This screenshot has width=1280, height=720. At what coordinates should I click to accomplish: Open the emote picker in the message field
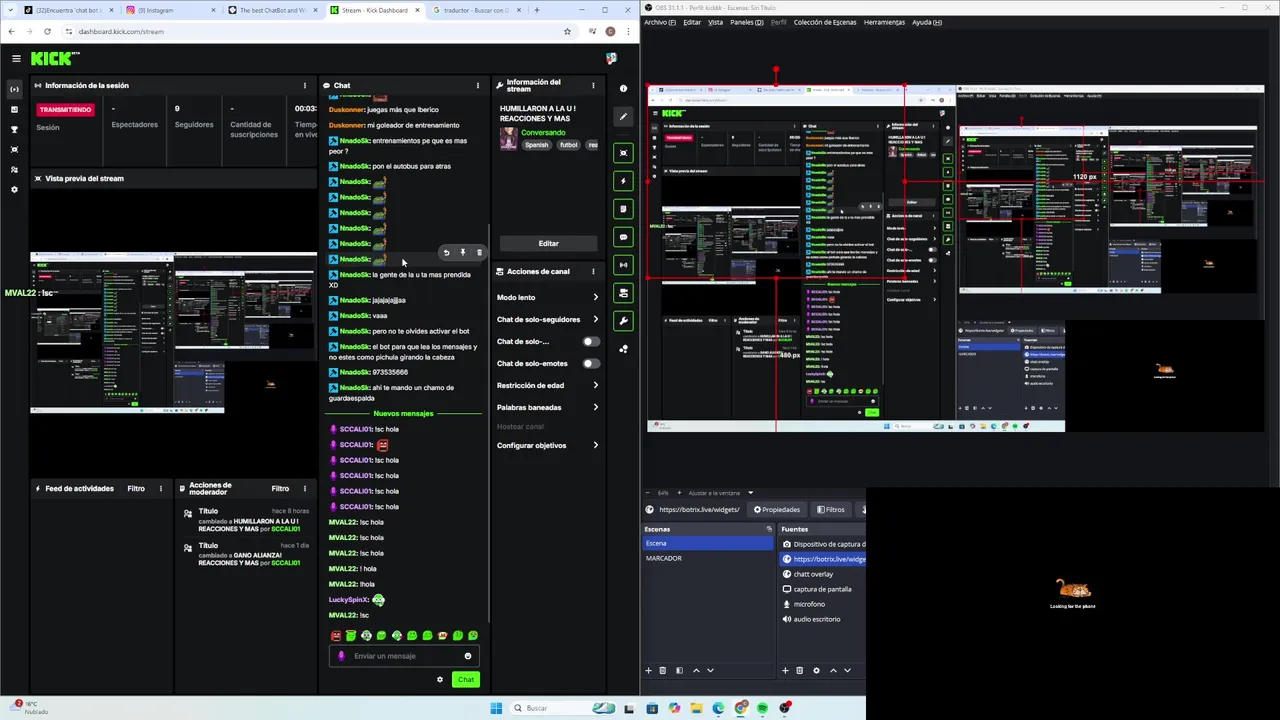(467, 656)
